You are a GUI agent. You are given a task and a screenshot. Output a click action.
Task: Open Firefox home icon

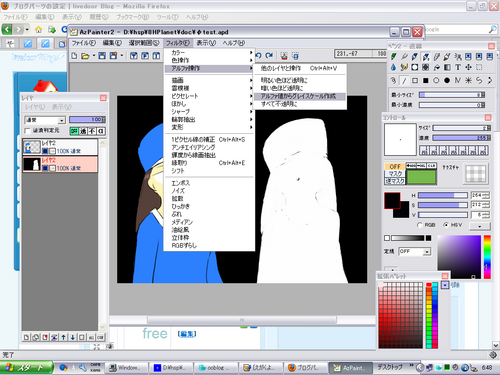click(x=39, y=30)
